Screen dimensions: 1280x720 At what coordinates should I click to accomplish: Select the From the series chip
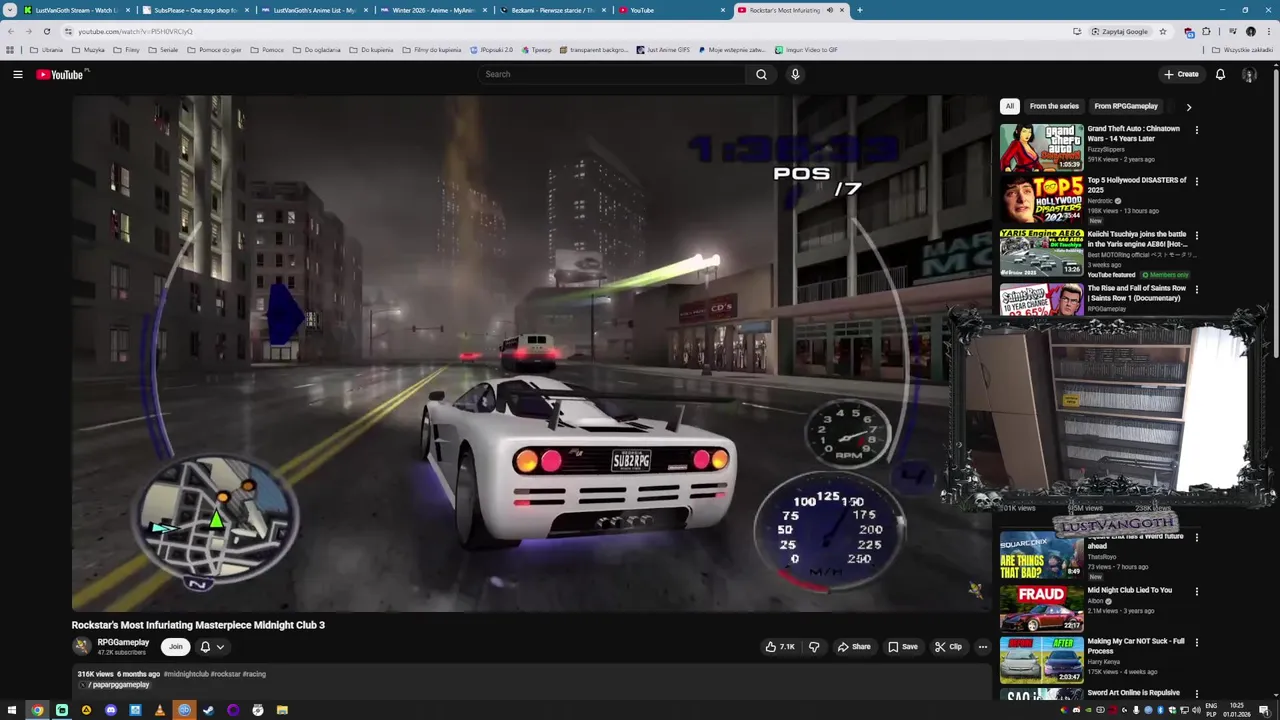[x=1054, y=106]
